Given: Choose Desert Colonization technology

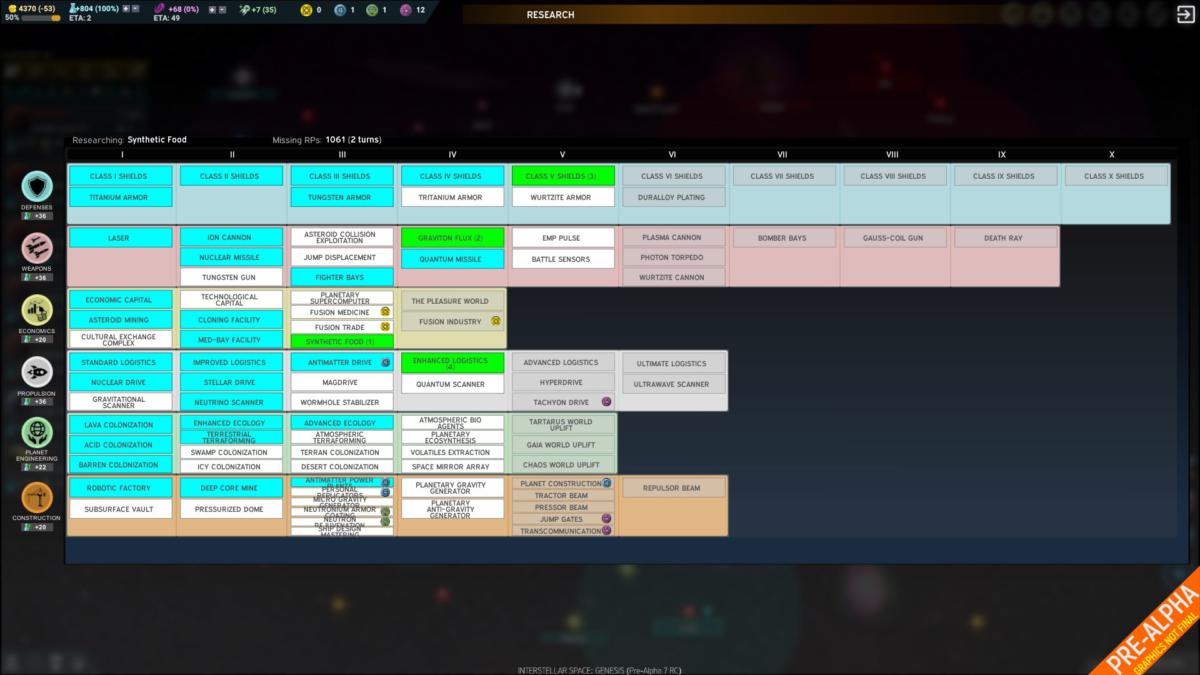Looking at the screenshot, I should [342, 466].
